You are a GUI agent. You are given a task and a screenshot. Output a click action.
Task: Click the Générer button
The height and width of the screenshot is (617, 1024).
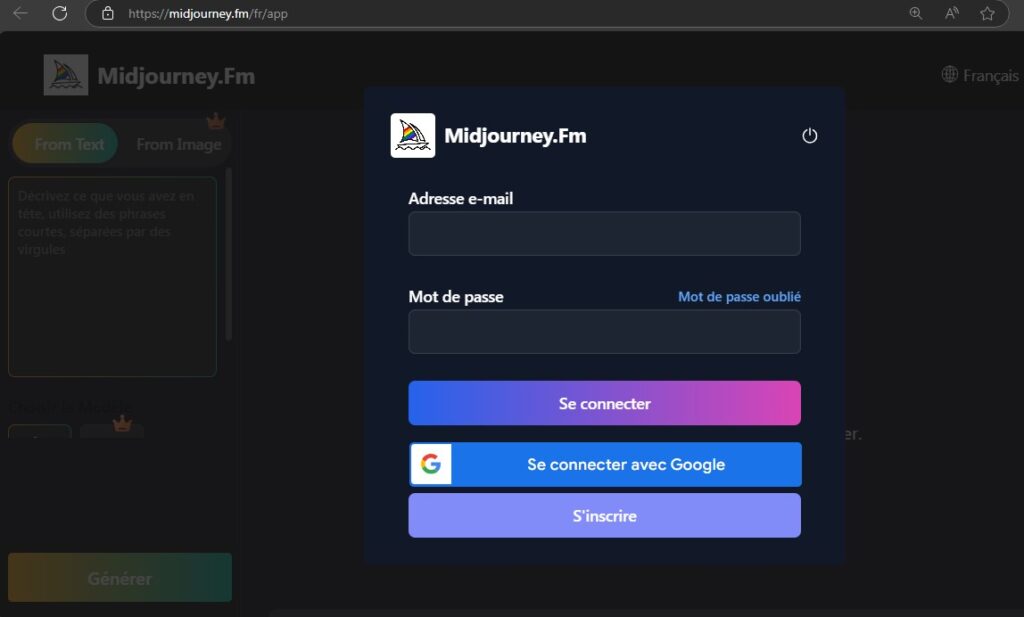(120, 578)
